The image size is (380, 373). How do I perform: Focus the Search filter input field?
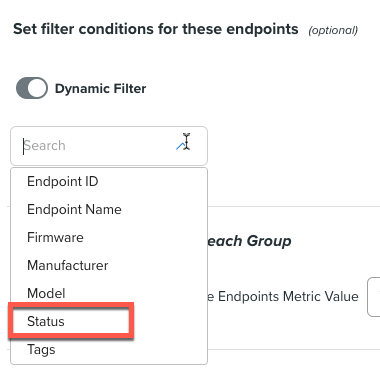tap(109, 146)
